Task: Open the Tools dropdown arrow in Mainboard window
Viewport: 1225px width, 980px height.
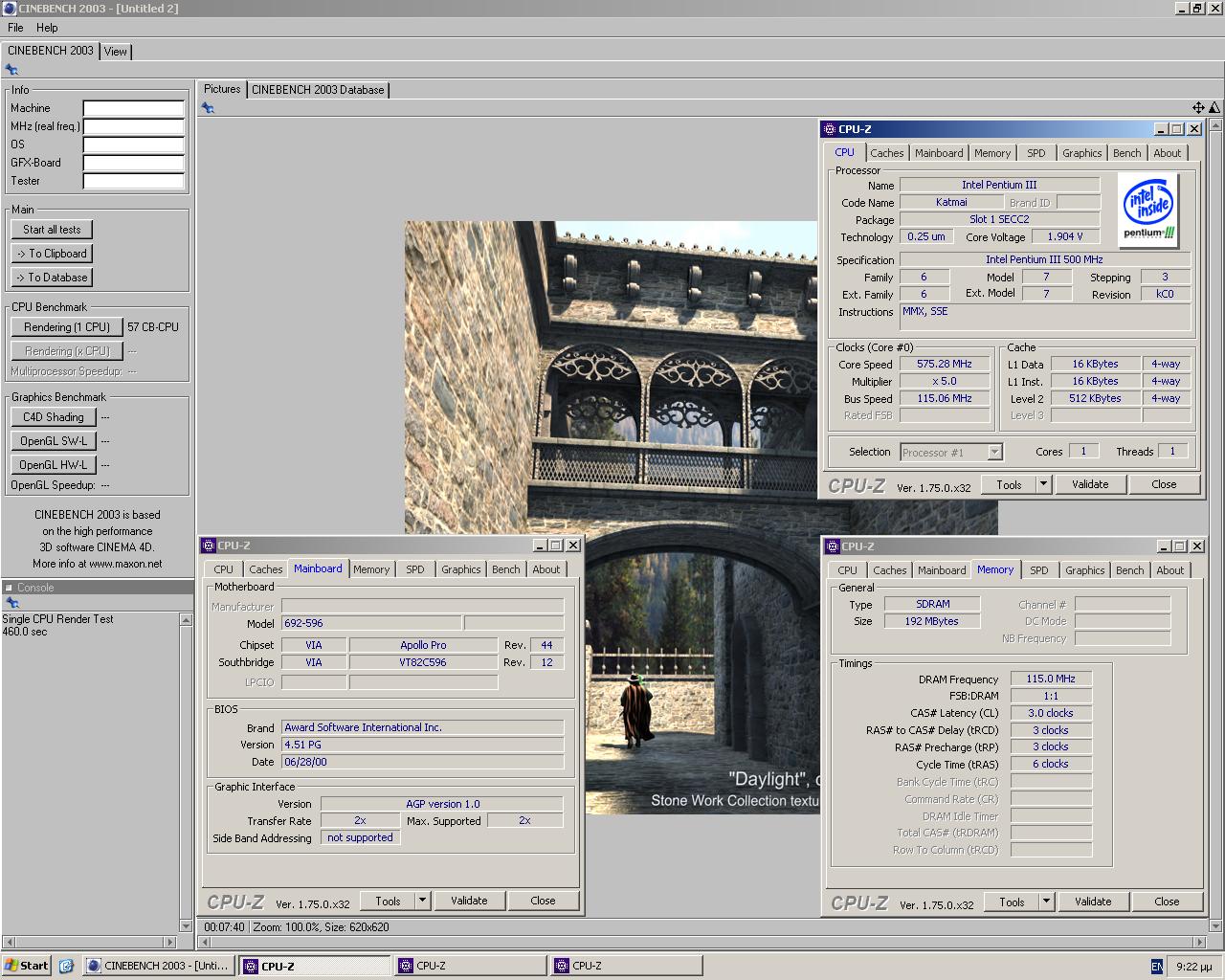Action: pos(423,901)
